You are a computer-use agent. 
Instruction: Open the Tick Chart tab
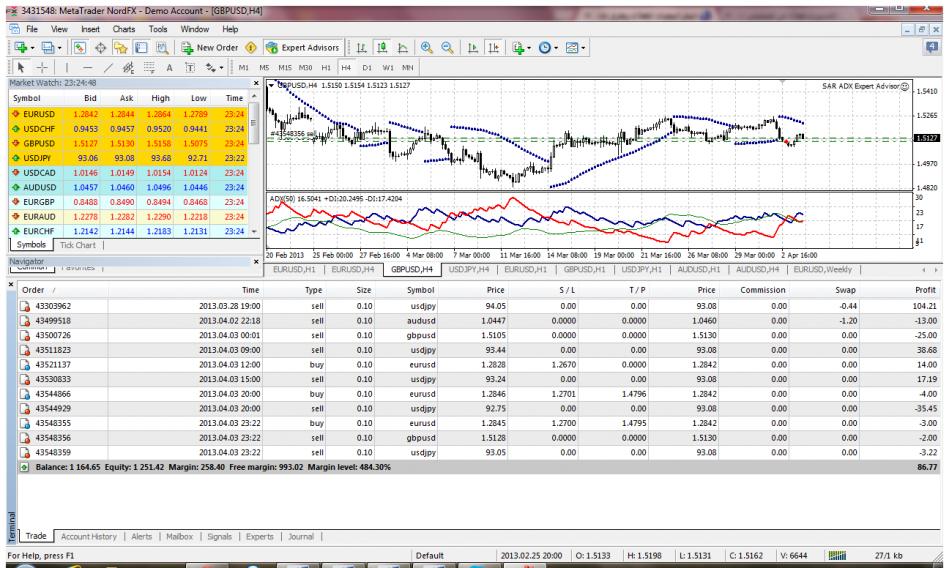pyautogui.click(x=78, y=244)
